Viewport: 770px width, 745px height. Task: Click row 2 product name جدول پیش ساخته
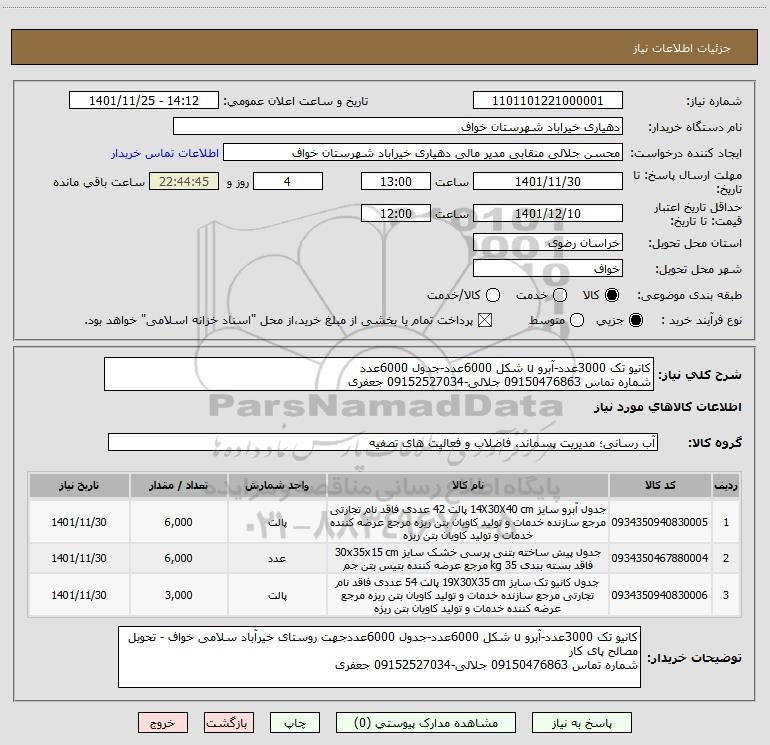pos(468,559)
